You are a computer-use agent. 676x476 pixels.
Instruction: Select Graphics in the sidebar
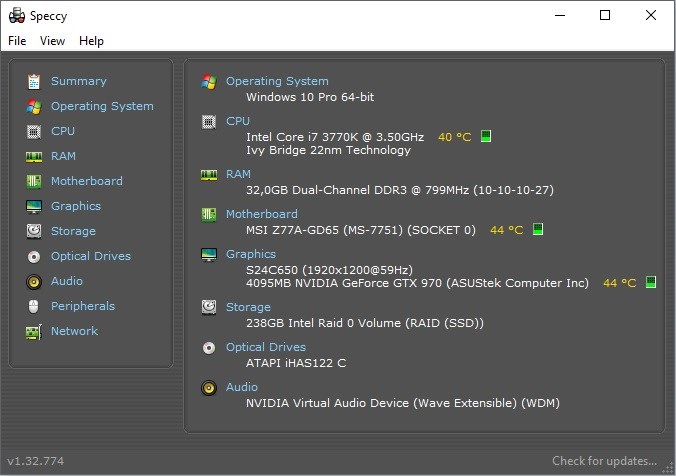76,206
